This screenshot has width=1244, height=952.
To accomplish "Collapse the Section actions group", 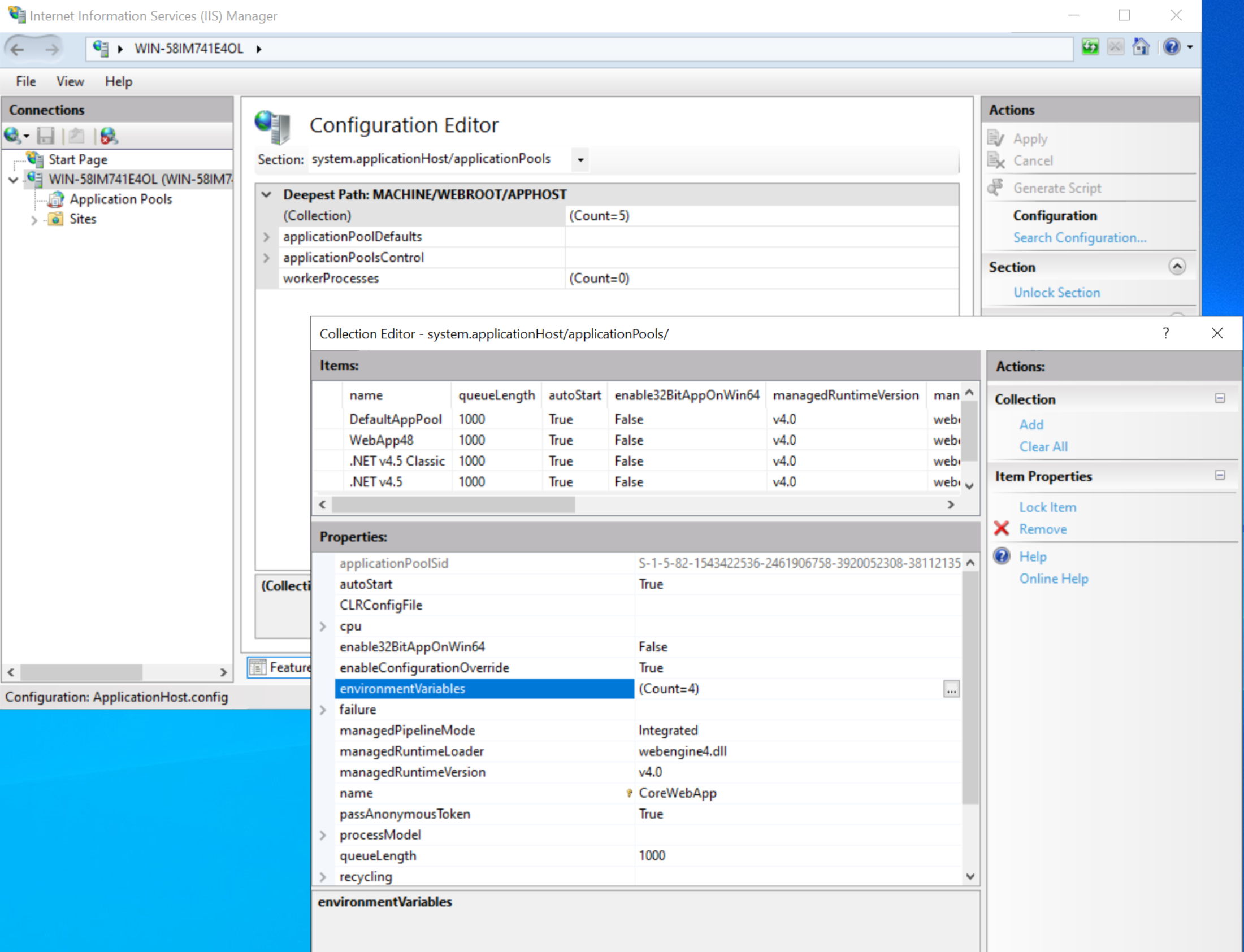I will click(x=1177, y=267).
